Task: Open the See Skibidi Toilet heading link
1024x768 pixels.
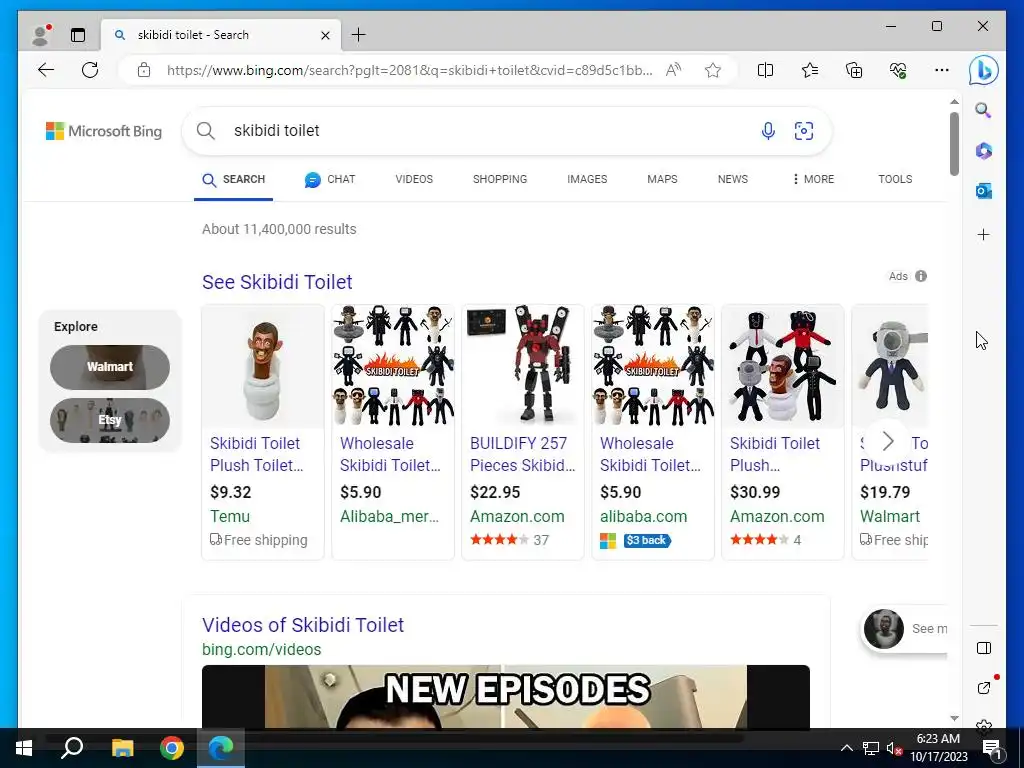Action: (277, 282)
